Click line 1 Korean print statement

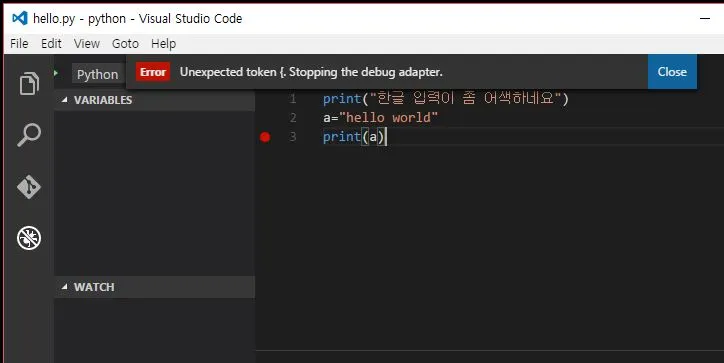[x=446, y=98]
